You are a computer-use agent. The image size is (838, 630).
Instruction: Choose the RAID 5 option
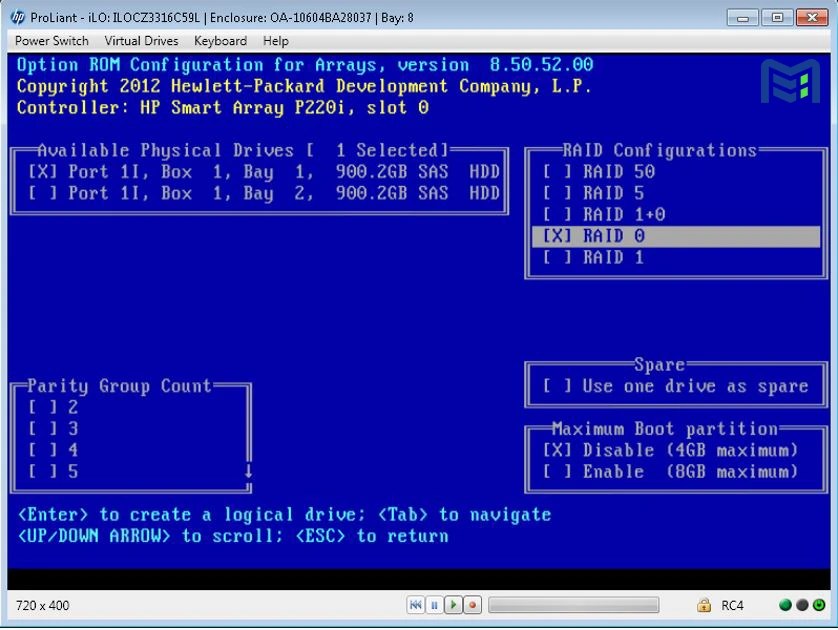[593, 193]
